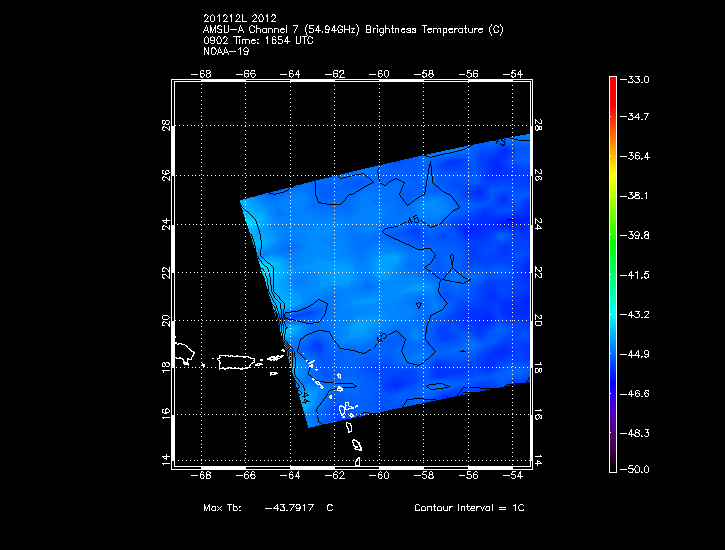725x550 pixels.
Task: Click the 'AMSU-A Channel 7 (54.94GHz) Brightness Temperature (C)' heading
Action: [x=353, y=30]
